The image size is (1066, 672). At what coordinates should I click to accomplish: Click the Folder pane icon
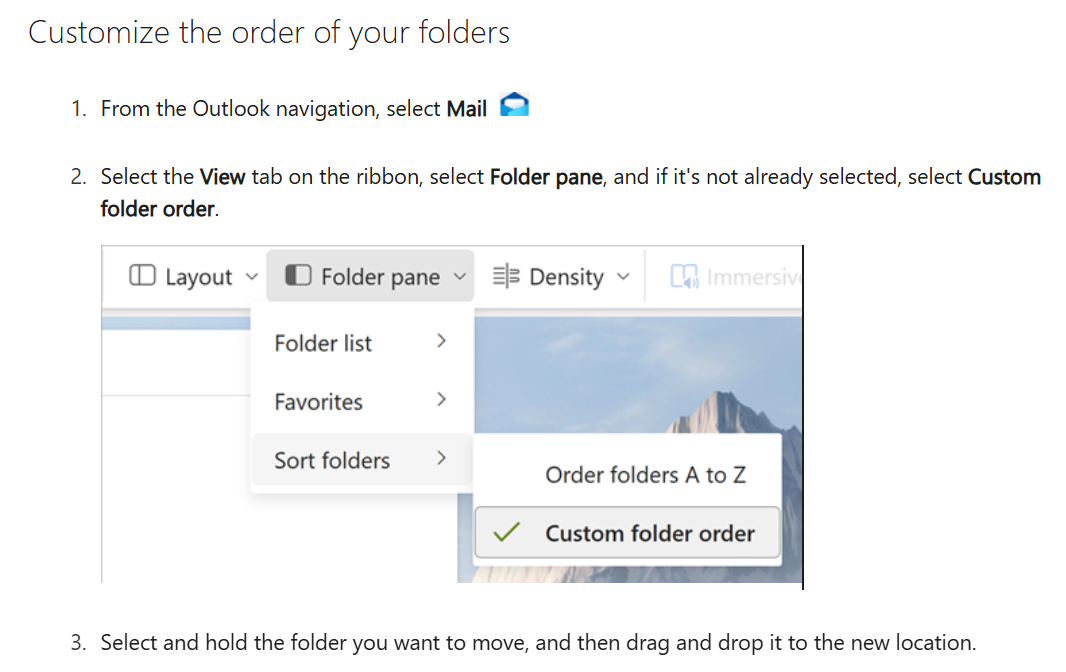point(298,275)
